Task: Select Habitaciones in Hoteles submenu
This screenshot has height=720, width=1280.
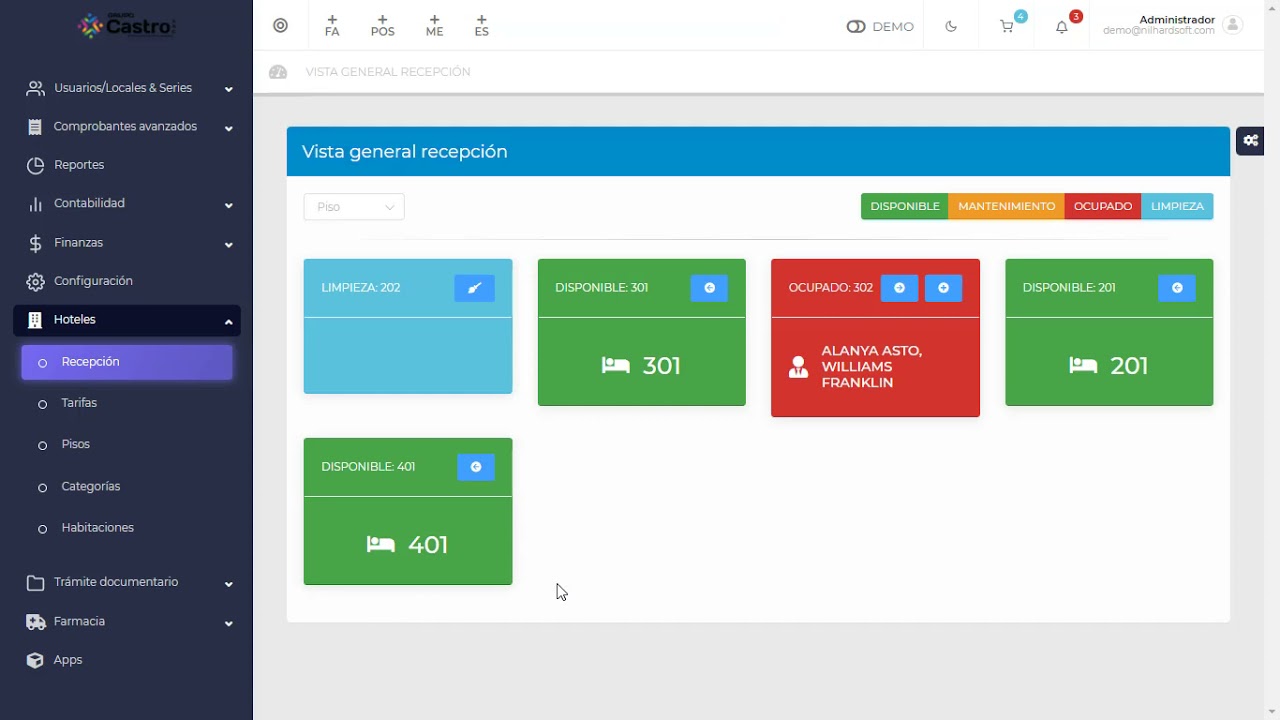Action: tap(127, 527)
